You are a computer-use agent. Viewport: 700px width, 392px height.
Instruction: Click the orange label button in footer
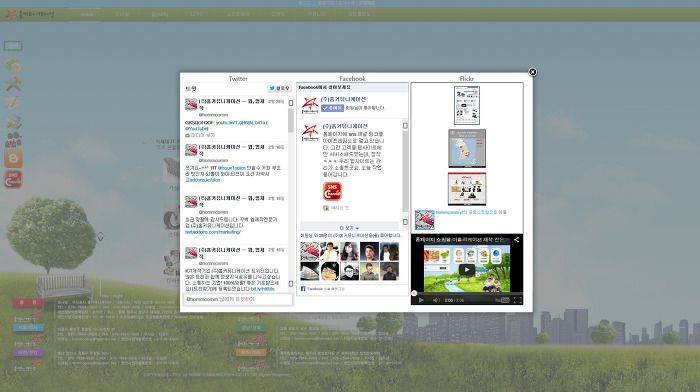click(x=251, y=353)
